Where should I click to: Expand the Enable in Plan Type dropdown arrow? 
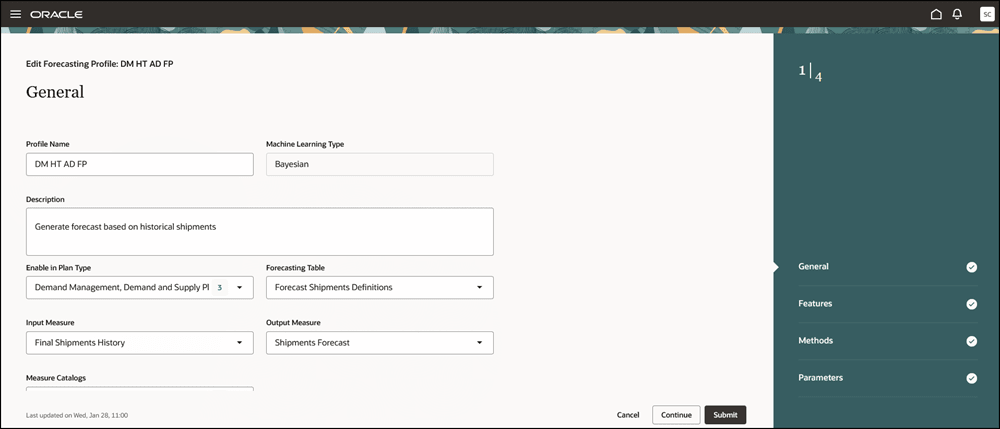pos(240,287)
